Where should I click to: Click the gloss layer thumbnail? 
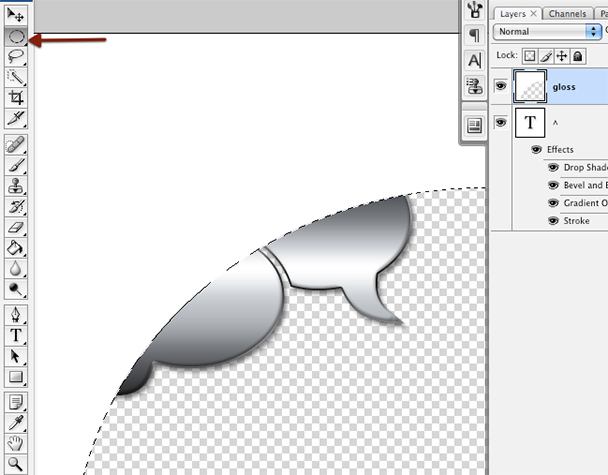530,86
